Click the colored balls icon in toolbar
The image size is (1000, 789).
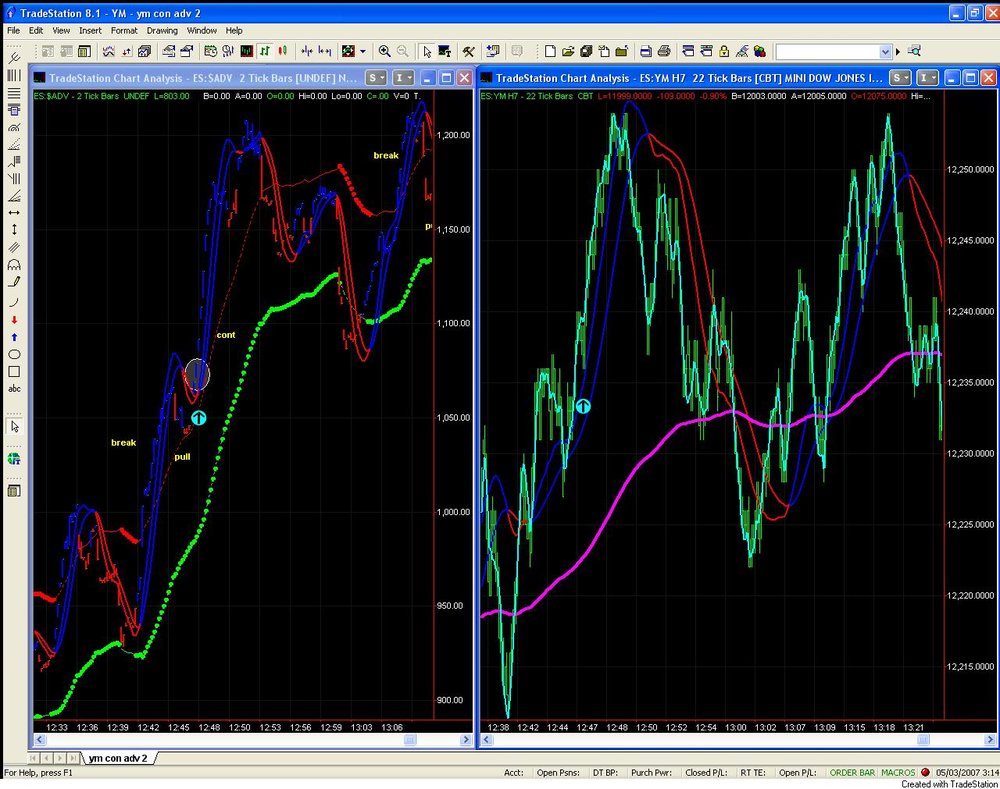point(760,51)
